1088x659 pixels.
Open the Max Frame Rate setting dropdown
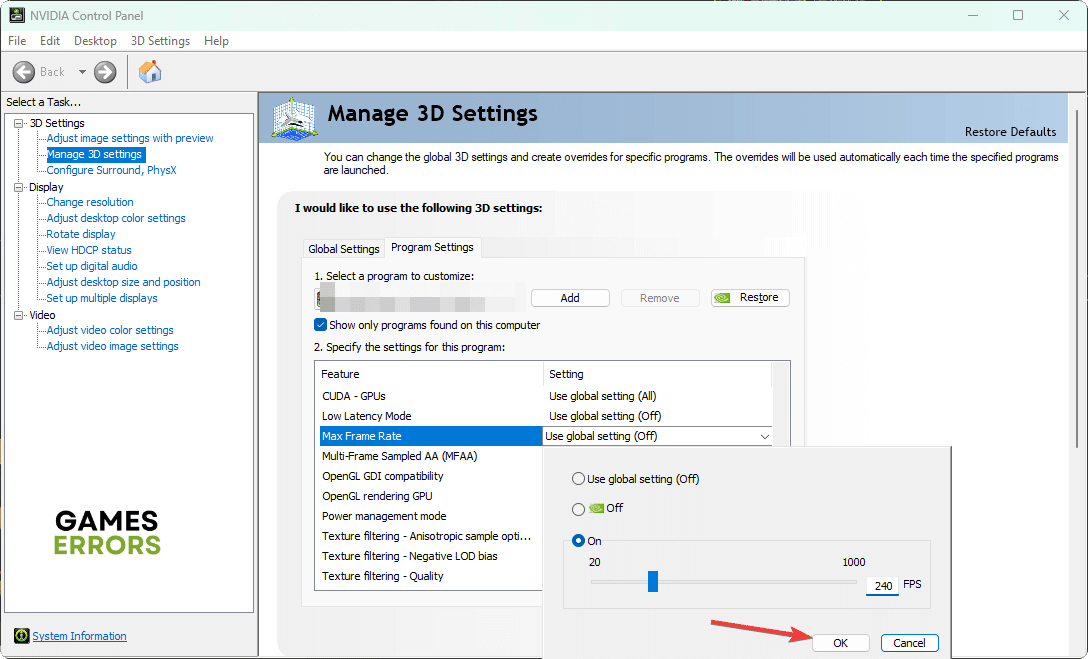click(x=765, y=436)
